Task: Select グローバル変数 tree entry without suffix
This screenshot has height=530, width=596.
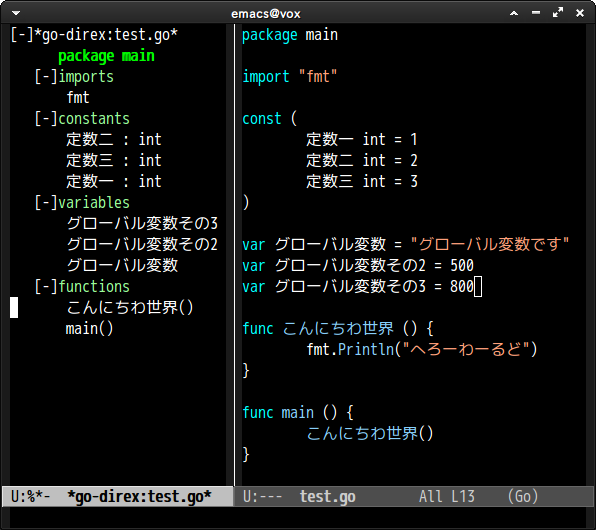Action: pyautogui.click(x=122, y=265)
